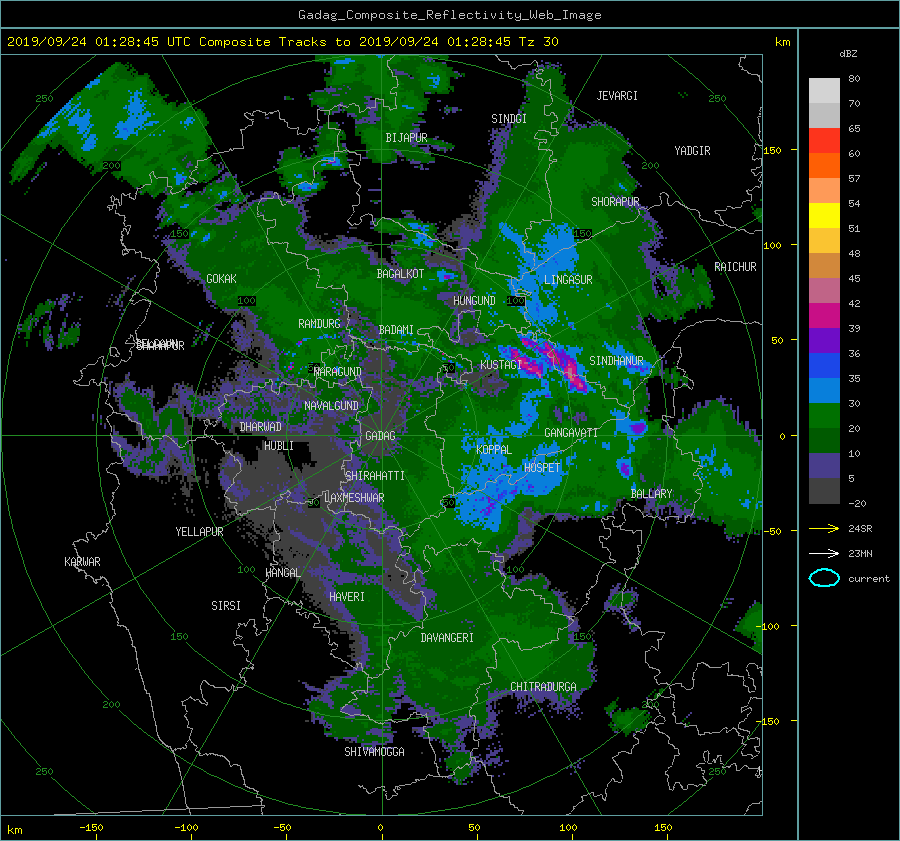Click the LINGASUR city label
This screenshot has height=841, width=900.
(x=568, y=280)
